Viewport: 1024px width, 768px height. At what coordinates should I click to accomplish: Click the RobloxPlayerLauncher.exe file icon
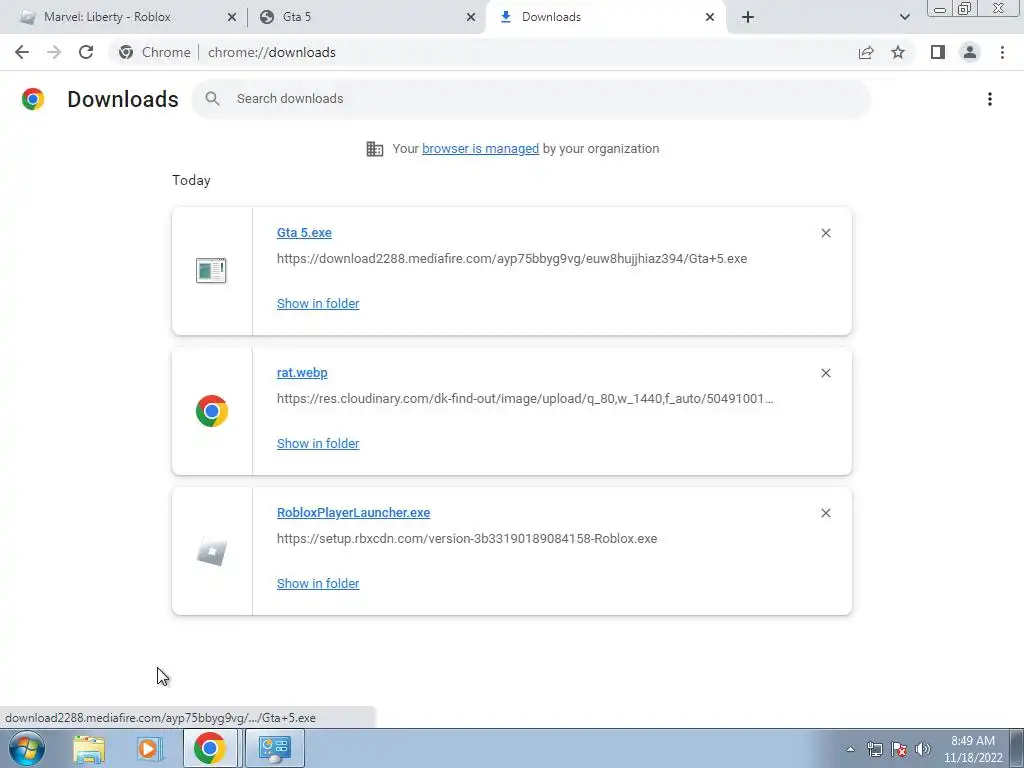[212, 551]
